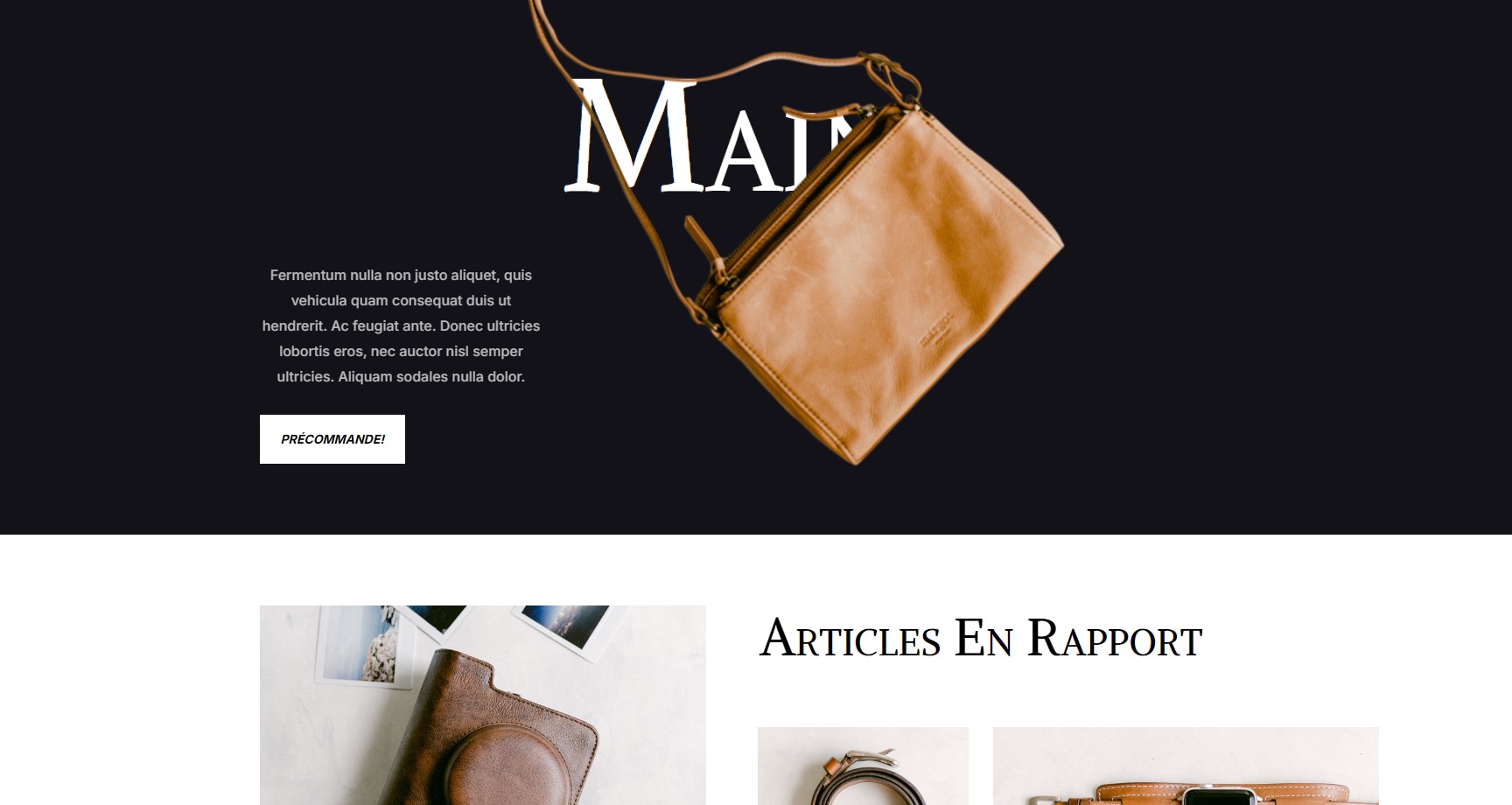Click the large letter M in the heading
This screenshot has height=805, width=1512.
click(x=637, y=136)
